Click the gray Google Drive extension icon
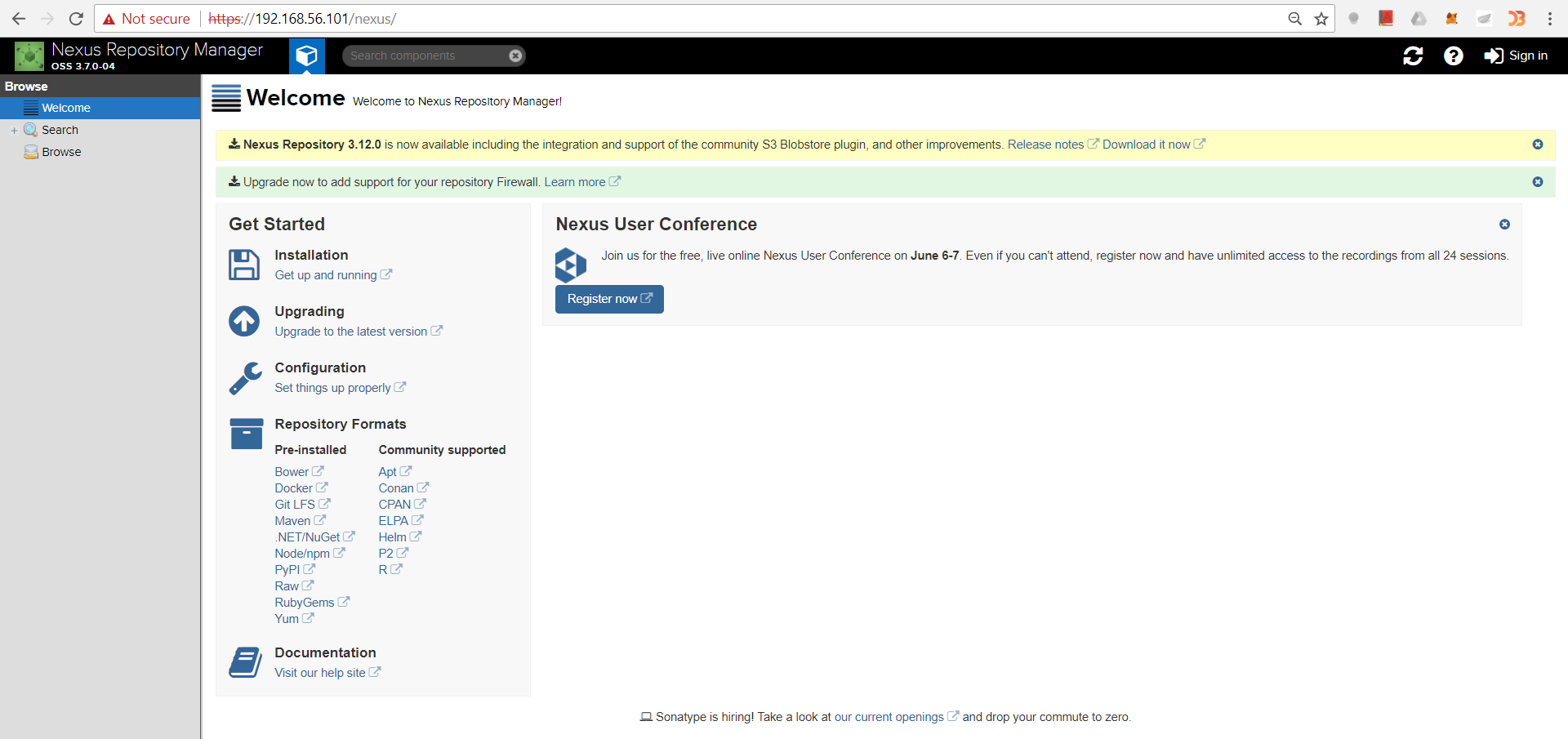Viewport: 1568px width, 739px height. 1419,19
